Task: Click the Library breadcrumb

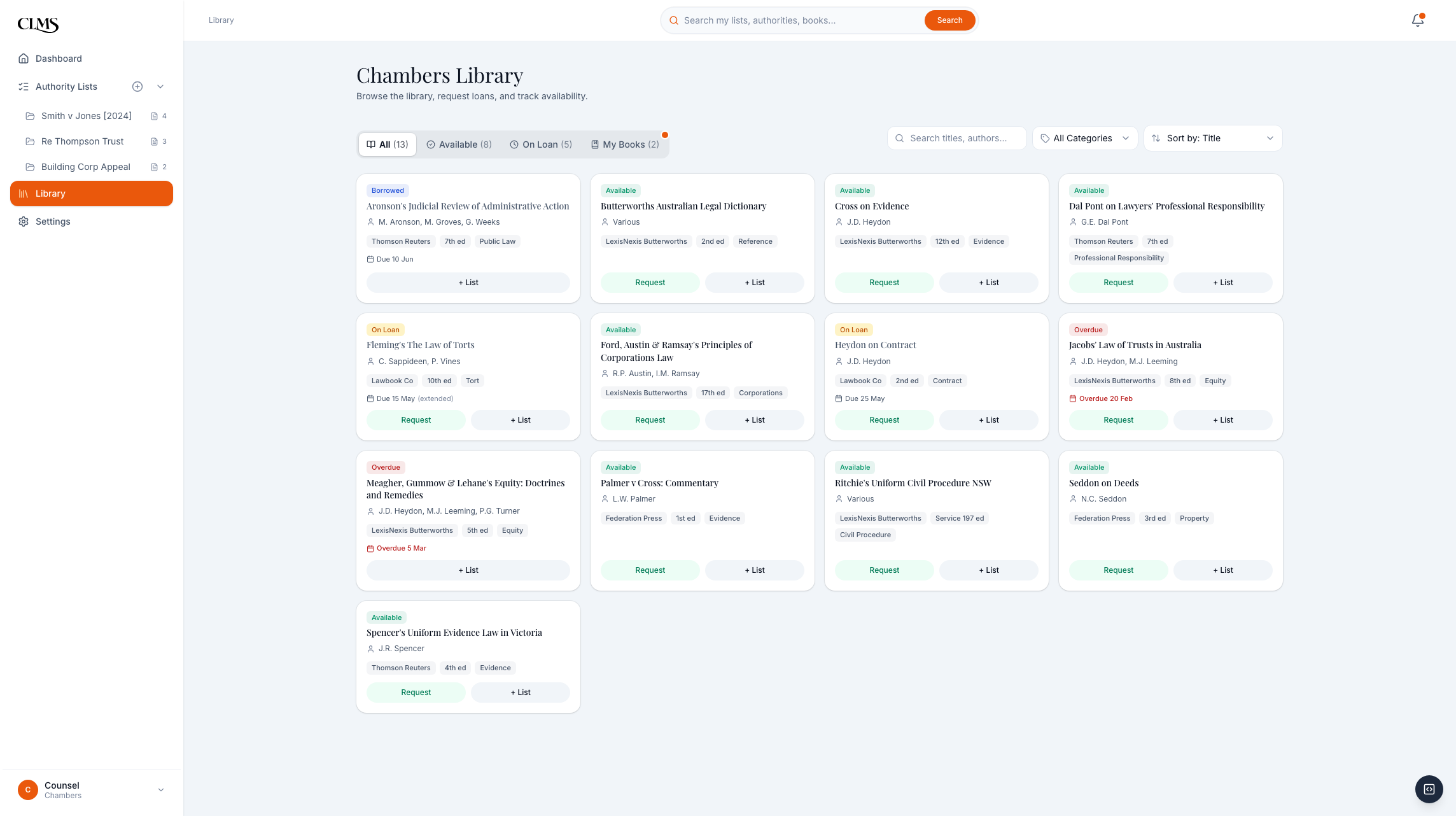Action: tap(221, 20)
